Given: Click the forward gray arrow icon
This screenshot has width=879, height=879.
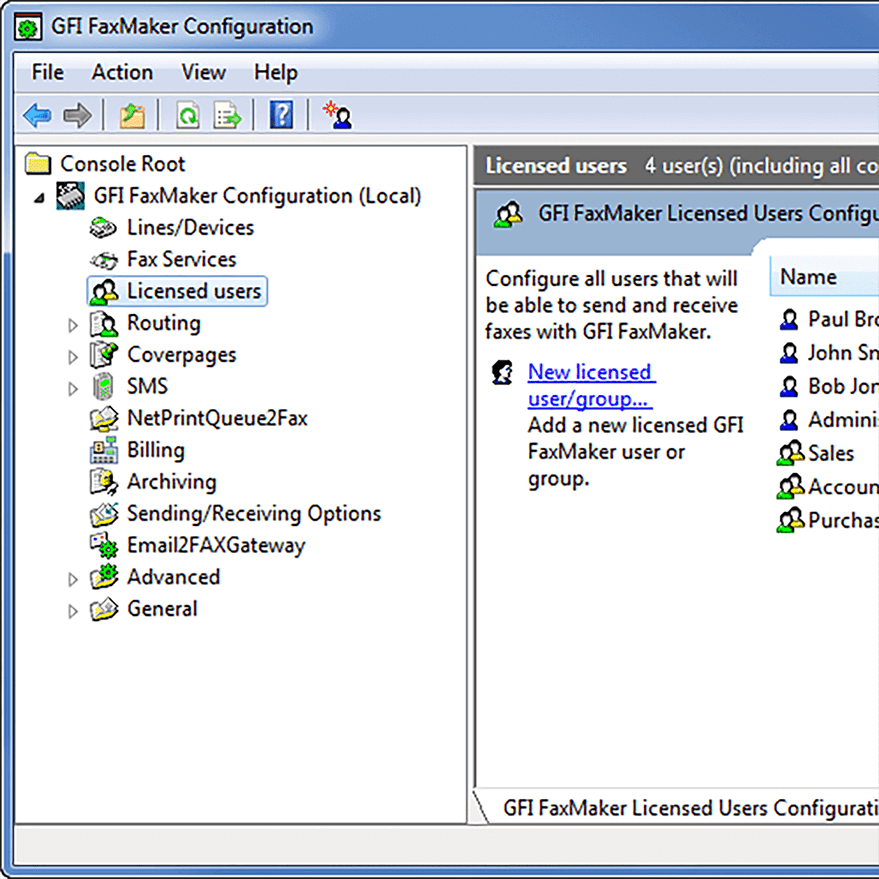Looking at the screenshot, I should [x=76, y=114].
